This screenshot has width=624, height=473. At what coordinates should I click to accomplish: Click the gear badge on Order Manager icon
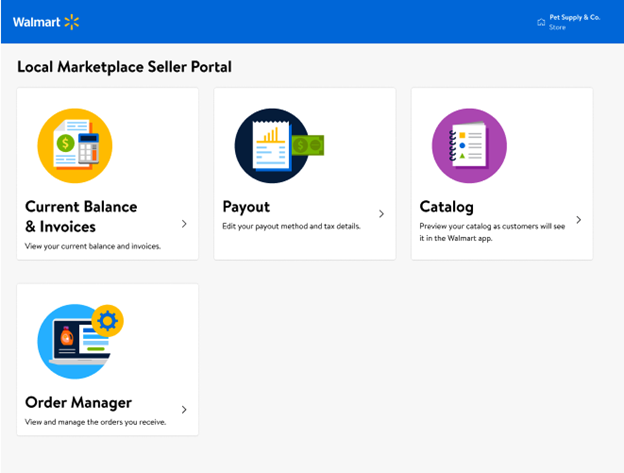107,321
